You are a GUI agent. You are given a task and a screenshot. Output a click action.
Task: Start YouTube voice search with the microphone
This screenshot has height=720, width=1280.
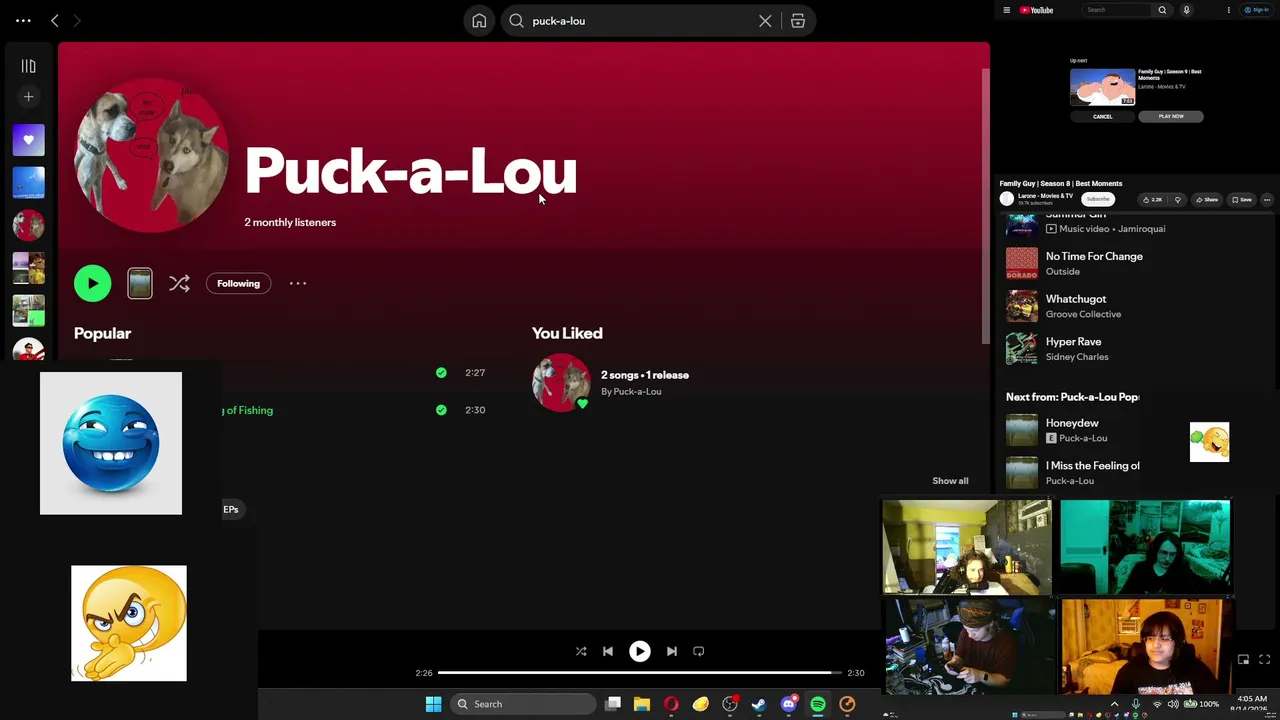tap(1186, 10)
